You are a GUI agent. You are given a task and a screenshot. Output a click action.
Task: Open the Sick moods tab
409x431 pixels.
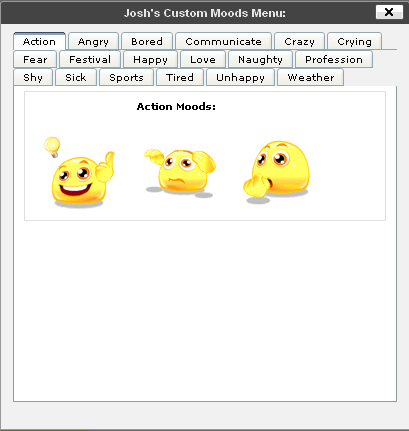click(76, 77)
